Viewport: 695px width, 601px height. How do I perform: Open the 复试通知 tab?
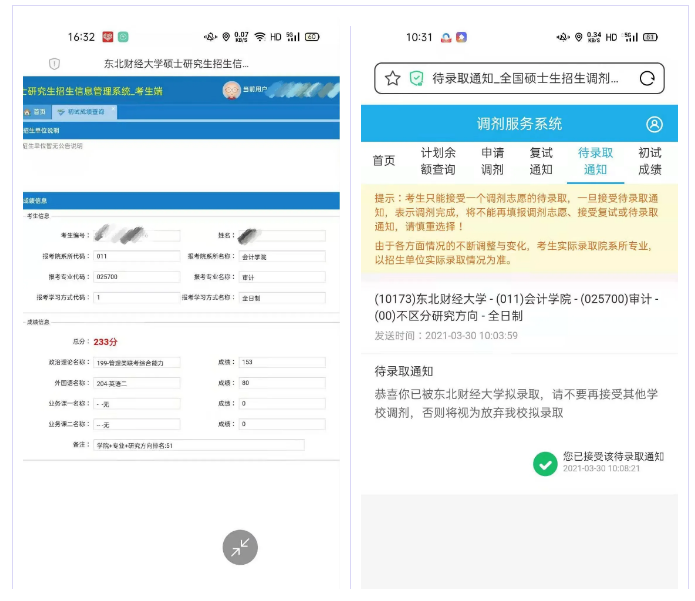pos(541,161)
